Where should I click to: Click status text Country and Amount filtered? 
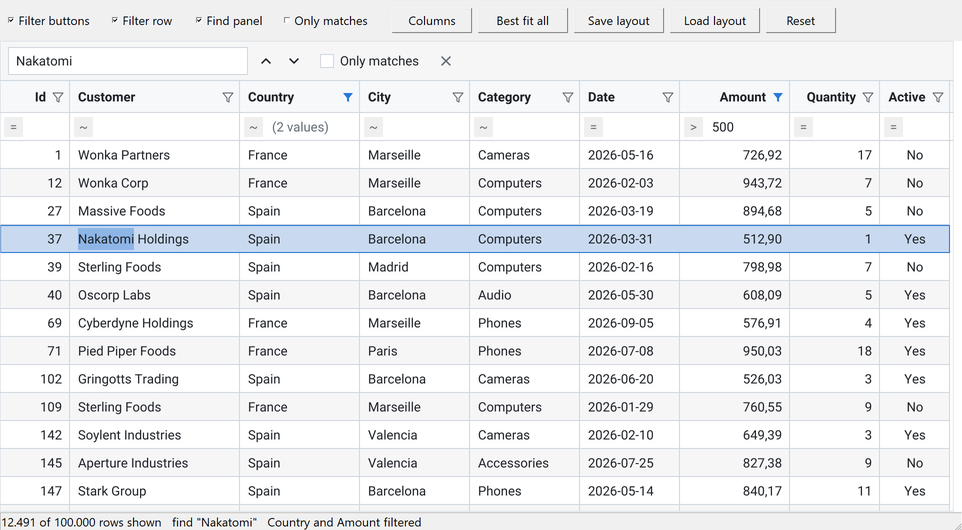(x=344, y=522)
